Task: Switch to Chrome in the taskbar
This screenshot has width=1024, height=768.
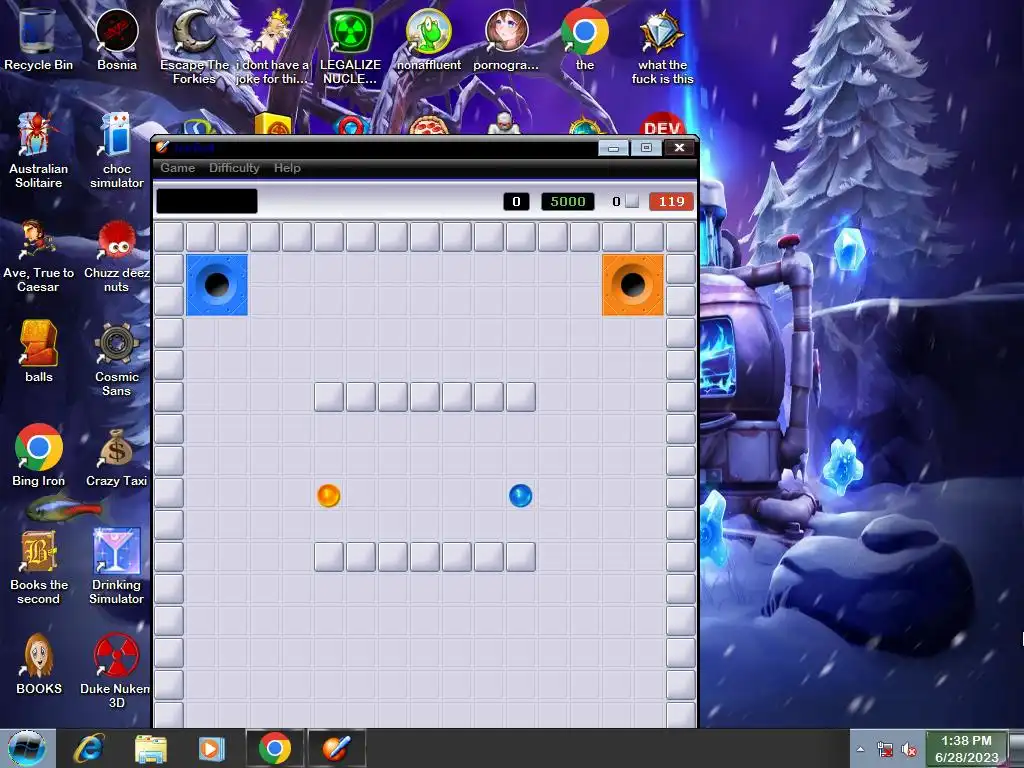Action: [274, 748]
